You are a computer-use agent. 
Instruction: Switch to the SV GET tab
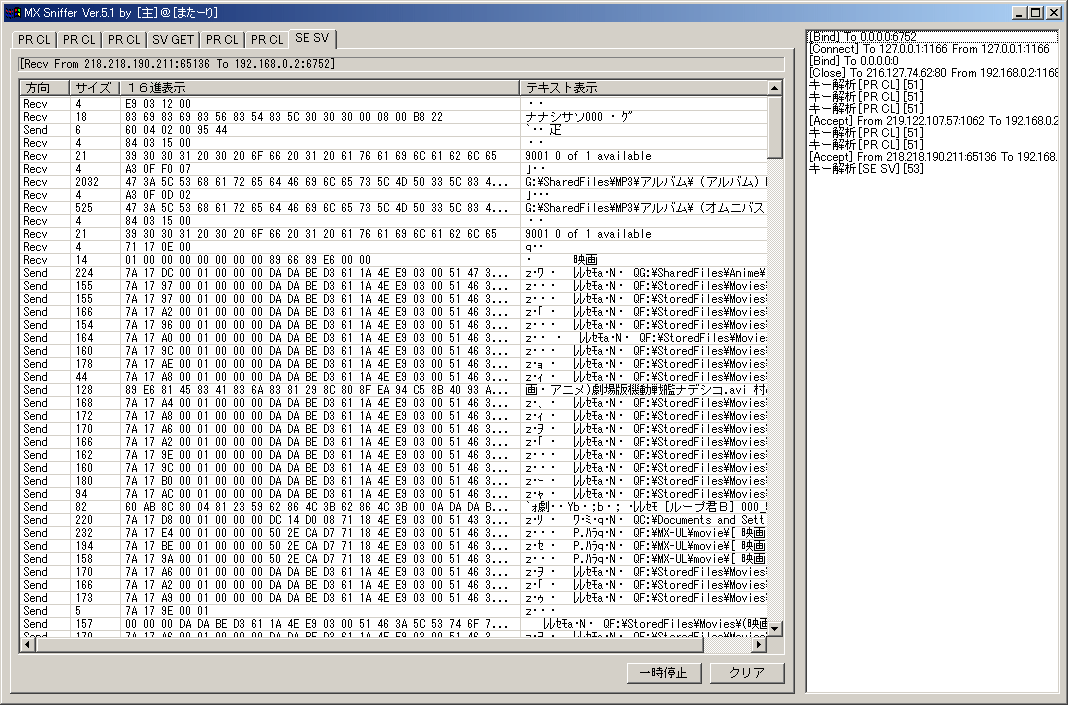[x=173, y=40]
